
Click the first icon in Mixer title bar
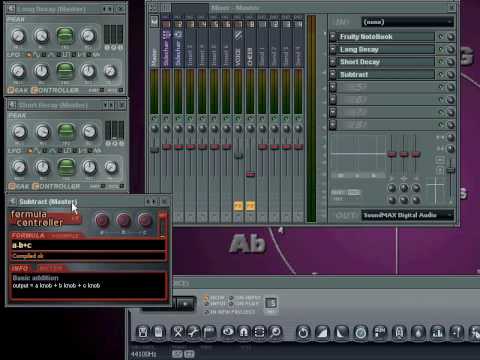pyautogui.click(x=154, y=8)
